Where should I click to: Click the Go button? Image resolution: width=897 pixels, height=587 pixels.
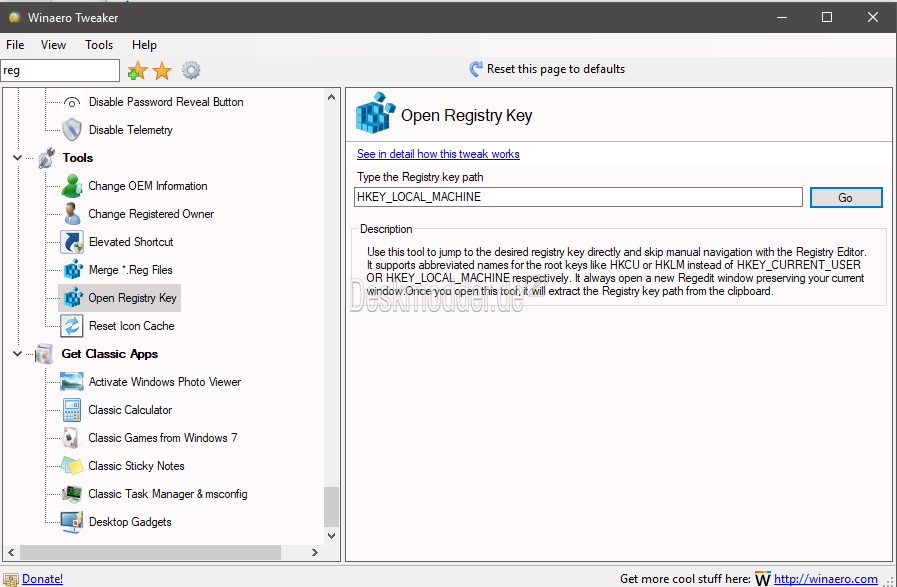[846, 197]
